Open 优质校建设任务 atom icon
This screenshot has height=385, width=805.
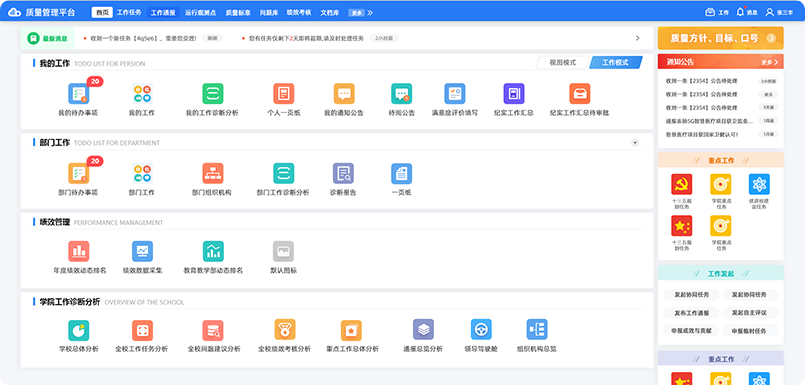(759, 184)
